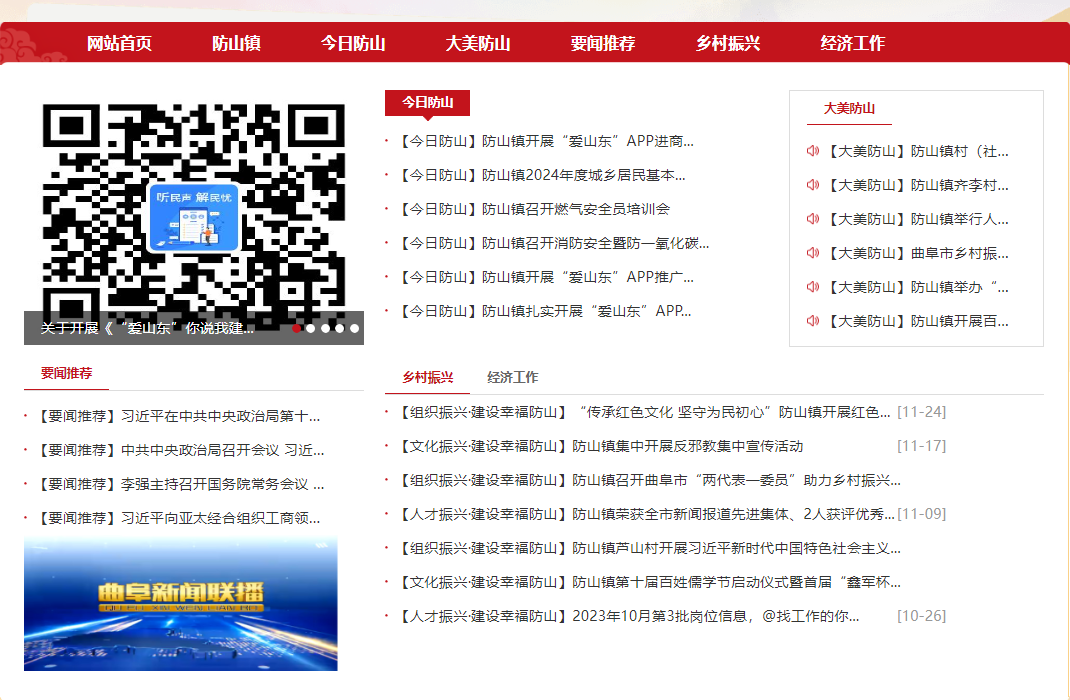
Task: Open 【大美防山】防山镇举行人... headline
Action: point(917,219)
